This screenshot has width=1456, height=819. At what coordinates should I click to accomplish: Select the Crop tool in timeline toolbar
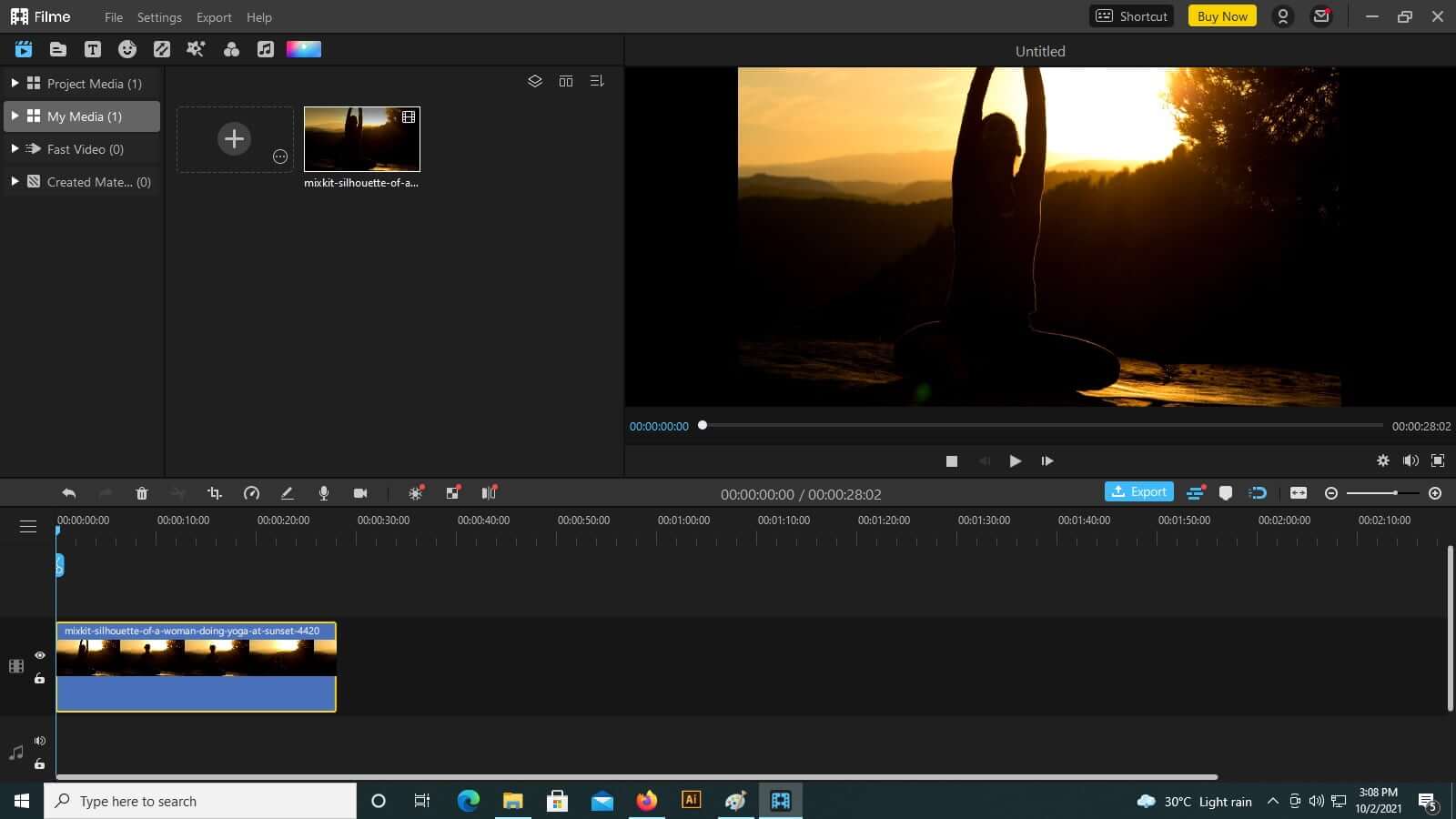(x=215, y=493)
